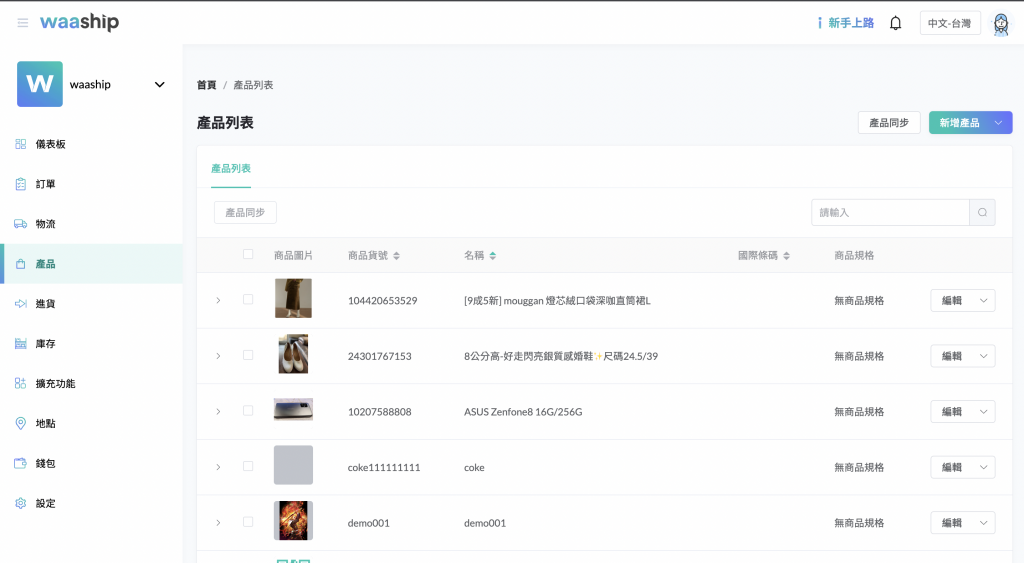Expand the ASUS Zenfone8 row details

click(218, 411)
